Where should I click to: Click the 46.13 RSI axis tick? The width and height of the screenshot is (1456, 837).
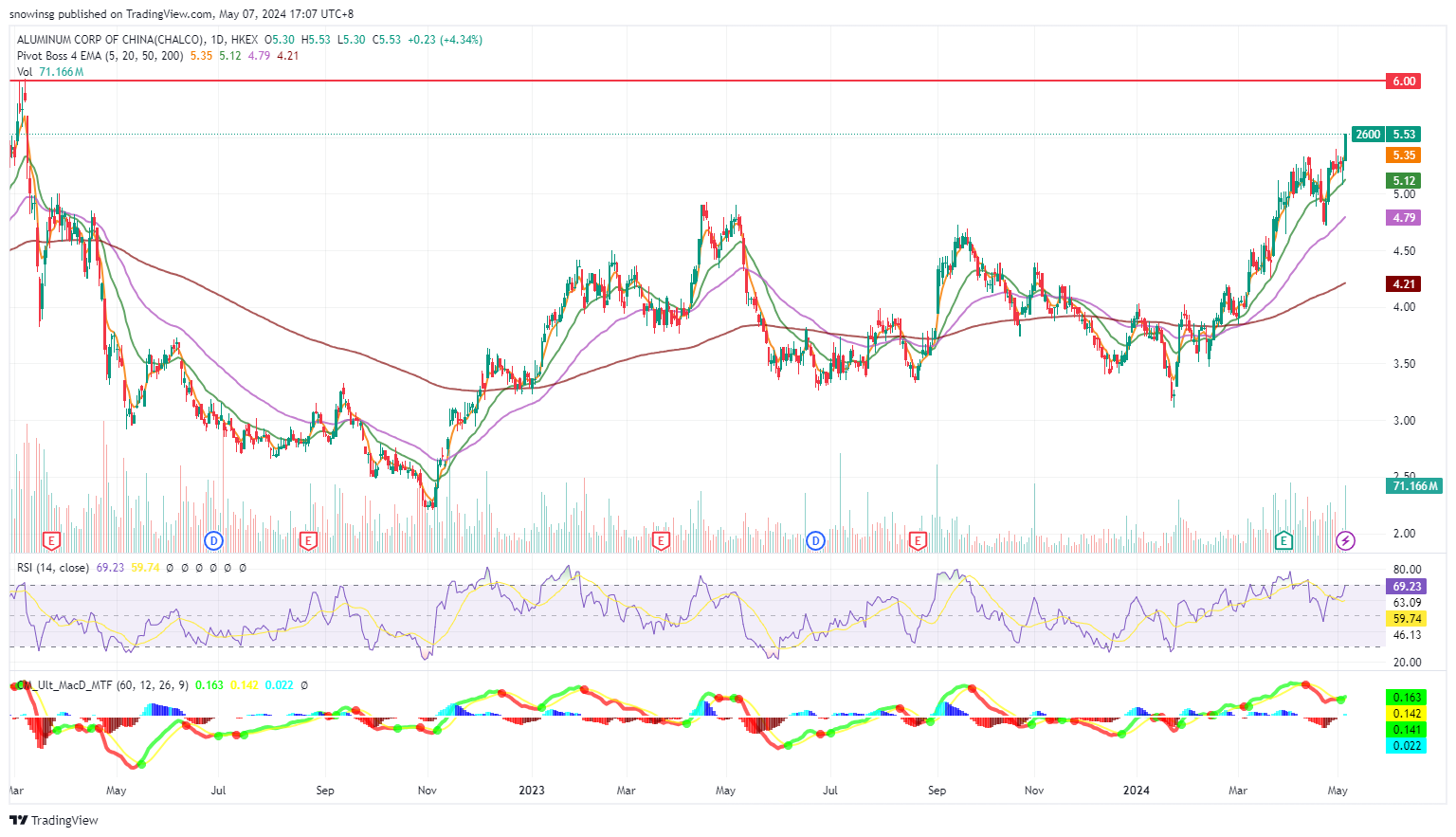pyautogui.click(x=1407, y=635)
